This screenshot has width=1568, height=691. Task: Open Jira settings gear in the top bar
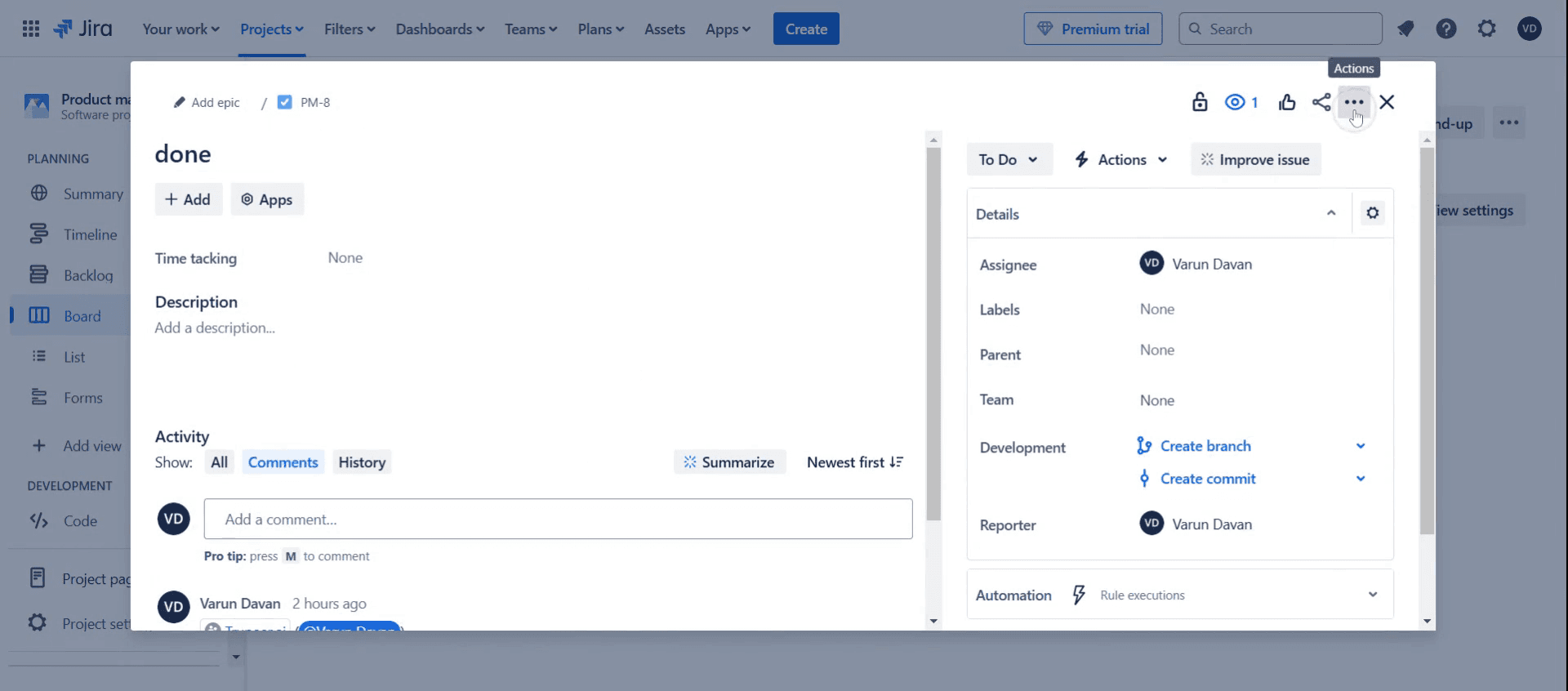click(1487, 29)
